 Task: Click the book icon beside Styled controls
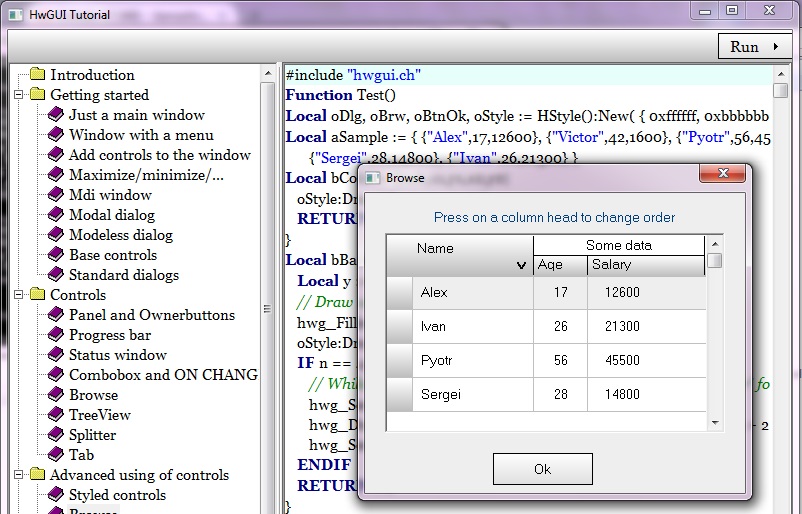coord(55,495)
